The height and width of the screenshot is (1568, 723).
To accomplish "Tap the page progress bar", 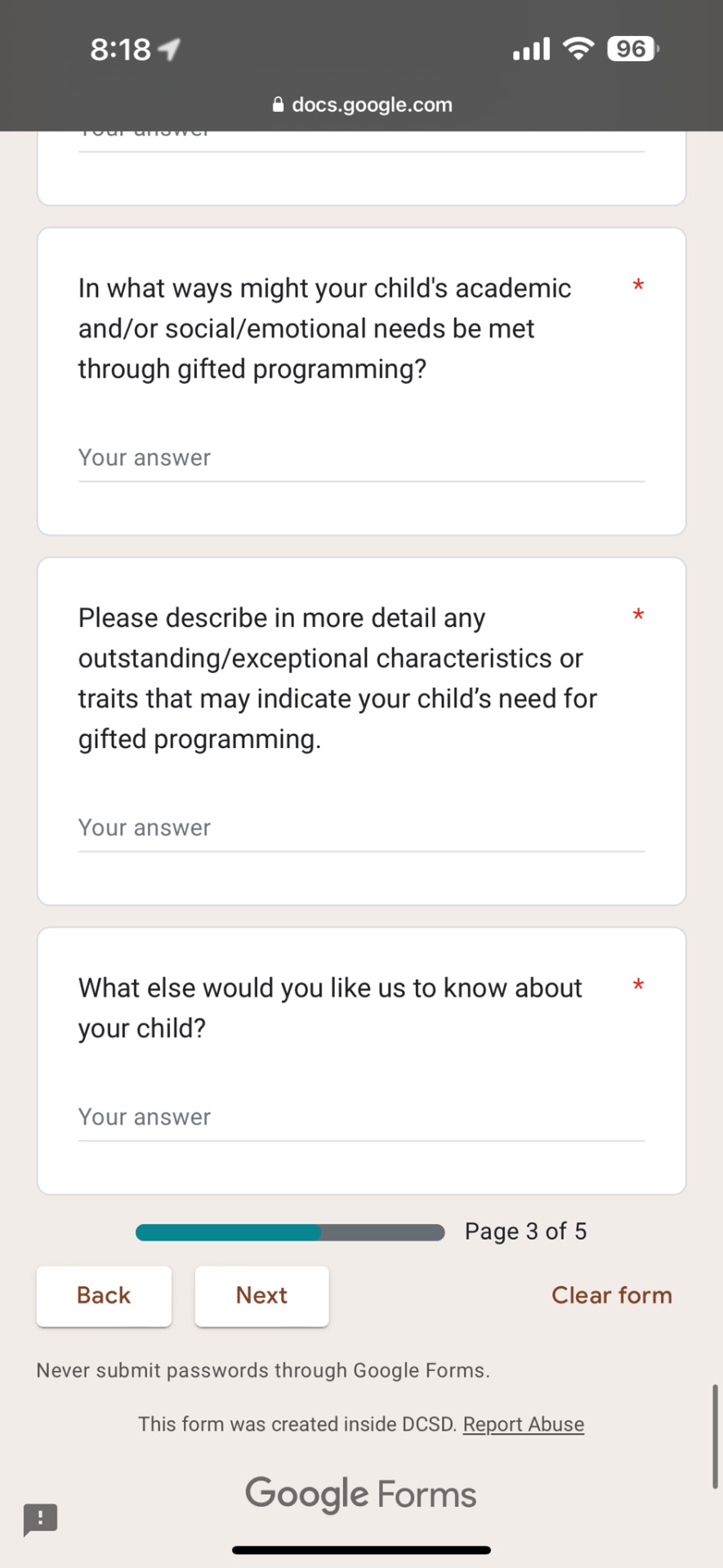I will (x=290, y=1232).
